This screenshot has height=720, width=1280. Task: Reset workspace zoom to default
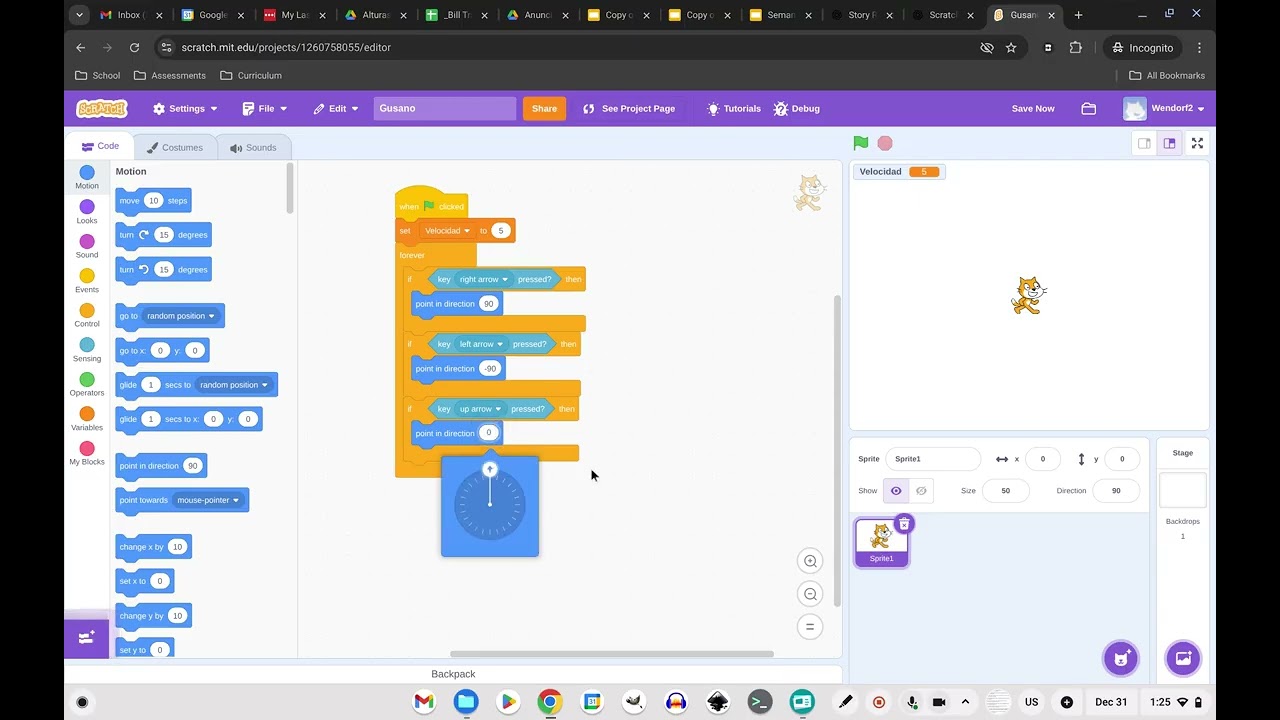(x=811, y=627)
